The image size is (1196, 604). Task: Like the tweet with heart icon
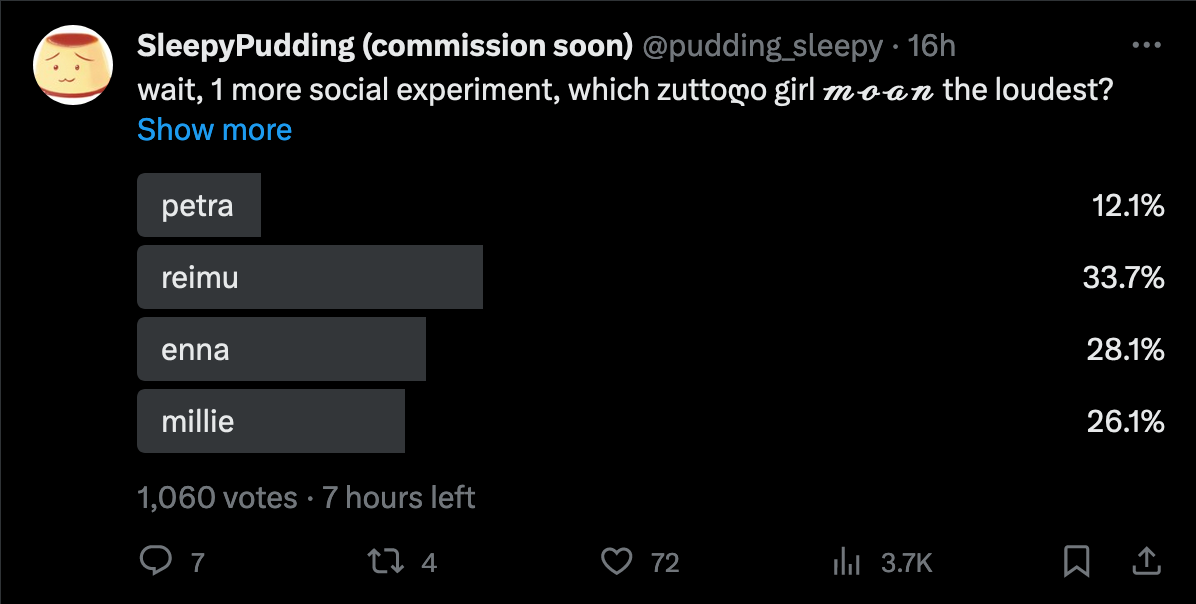(x=617, y=562)
